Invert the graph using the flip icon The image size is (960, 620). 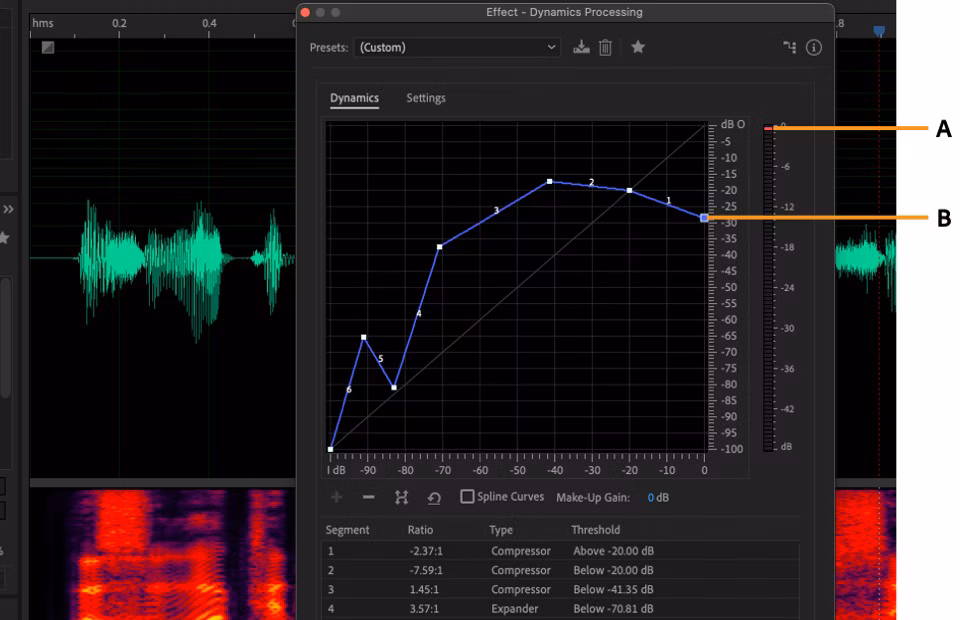[x=402, y=496]
